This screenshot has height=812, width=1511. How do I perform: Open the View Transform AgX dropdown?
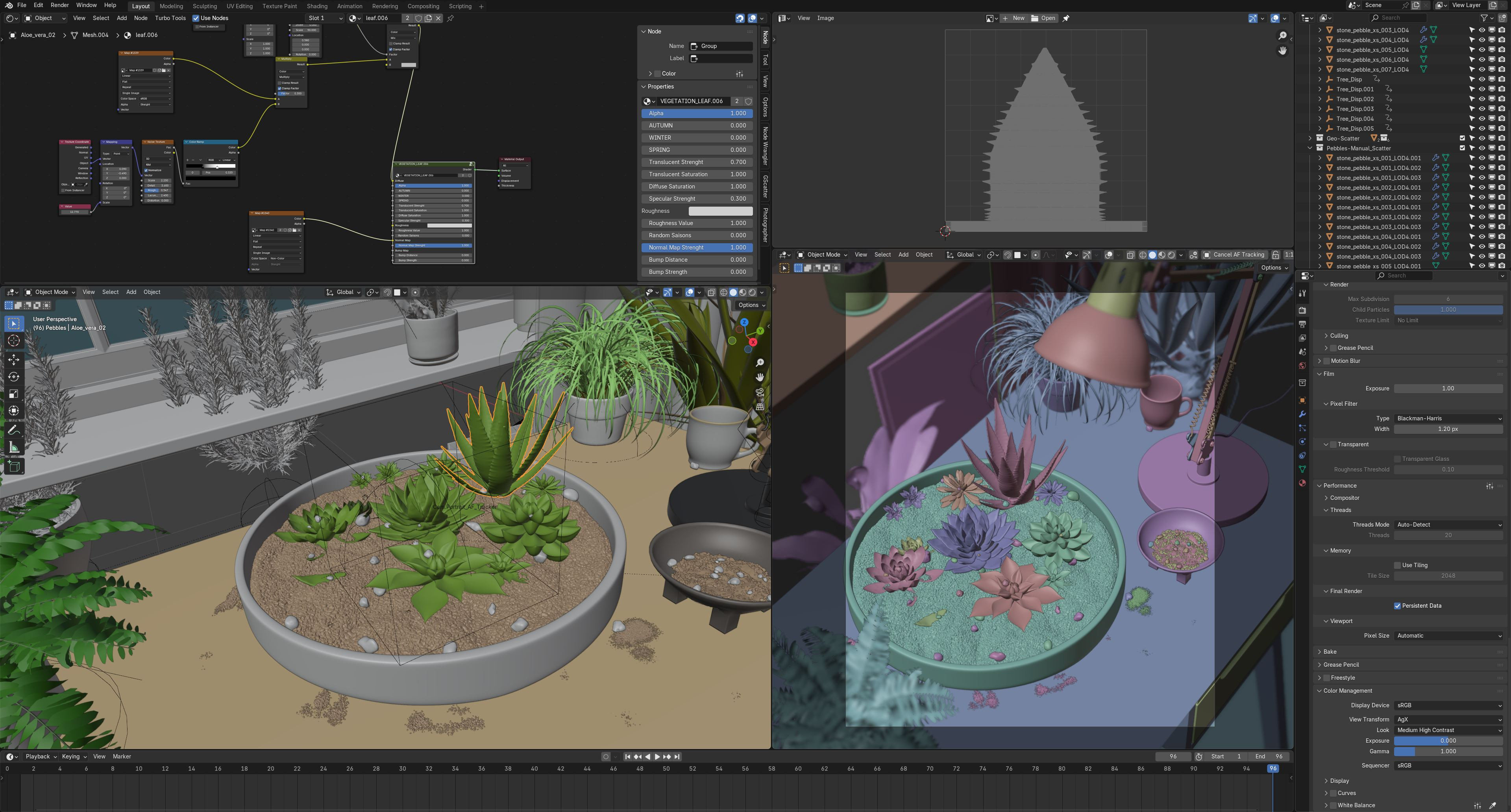(x=1448, y=719)
